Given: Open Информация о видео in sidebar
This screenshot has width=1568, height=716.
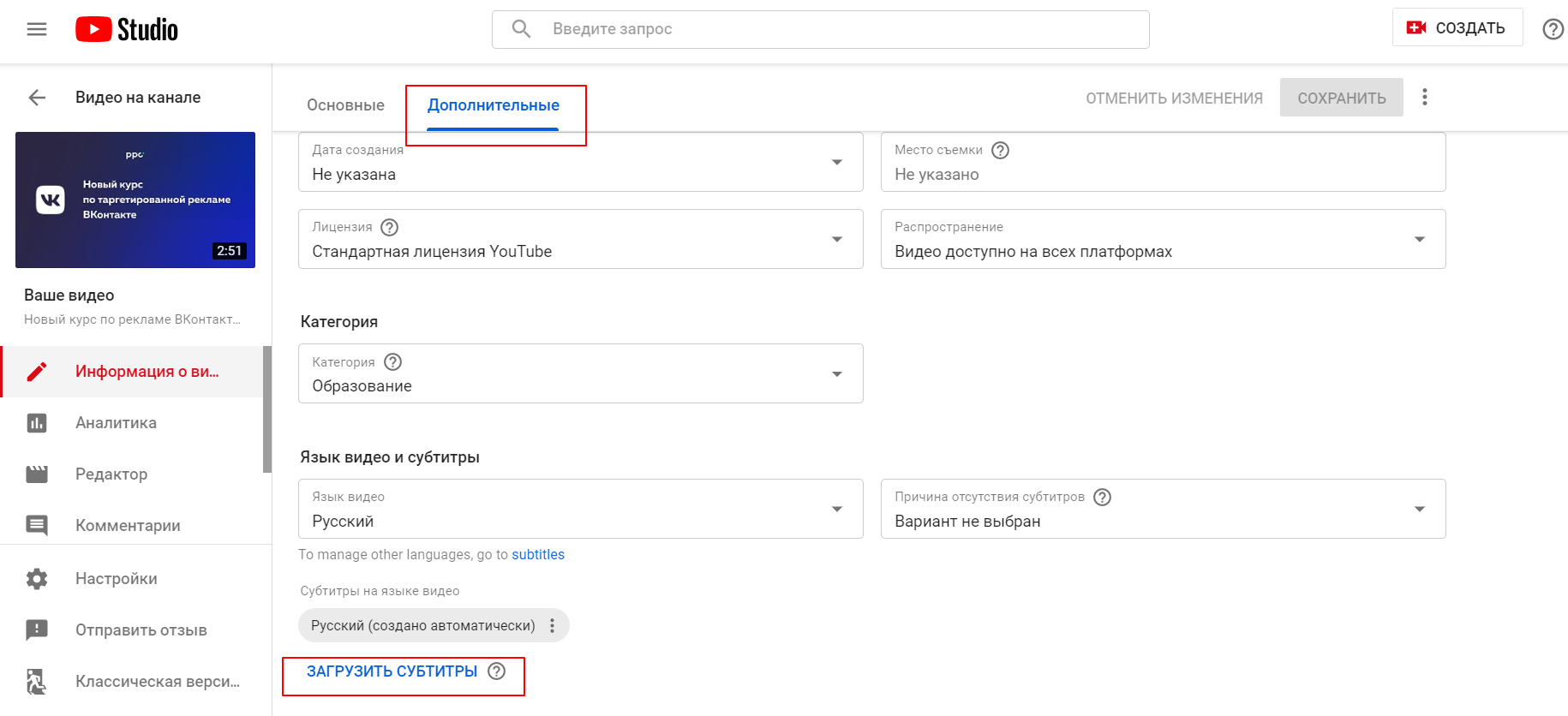Looking at the screenshot, I should tap(132, 372).
